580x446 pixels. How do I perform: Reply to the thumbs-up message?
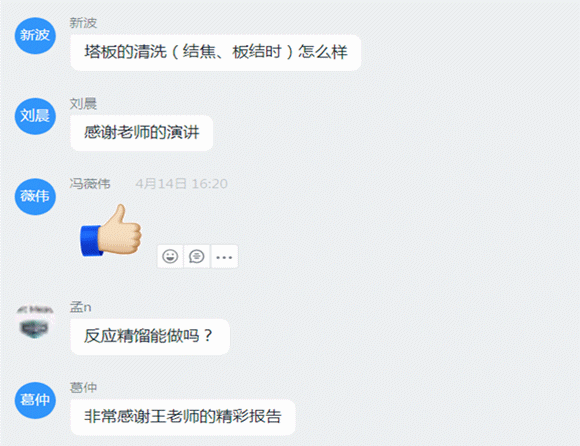click(196, 256)
